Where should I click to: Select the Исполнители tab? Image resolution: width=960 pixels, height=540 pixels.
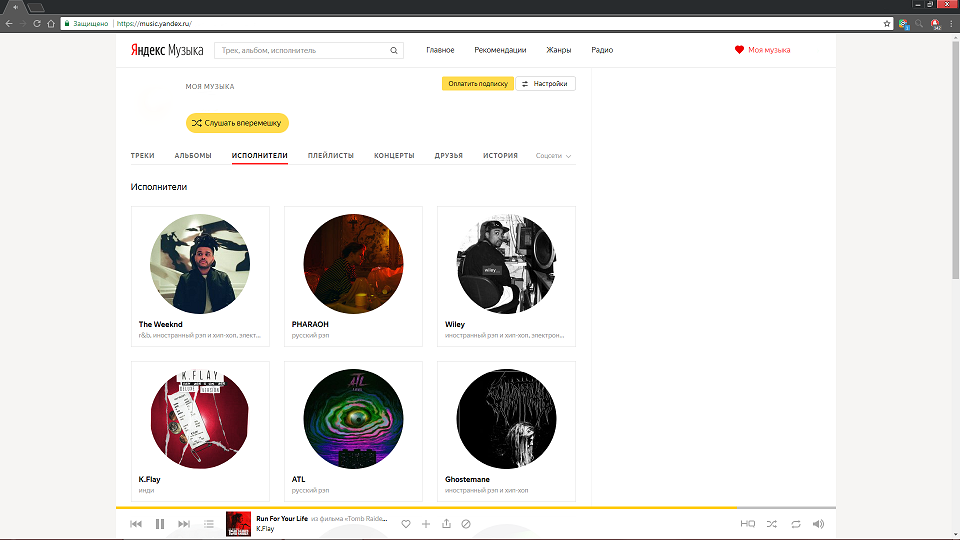coord(260,156)
